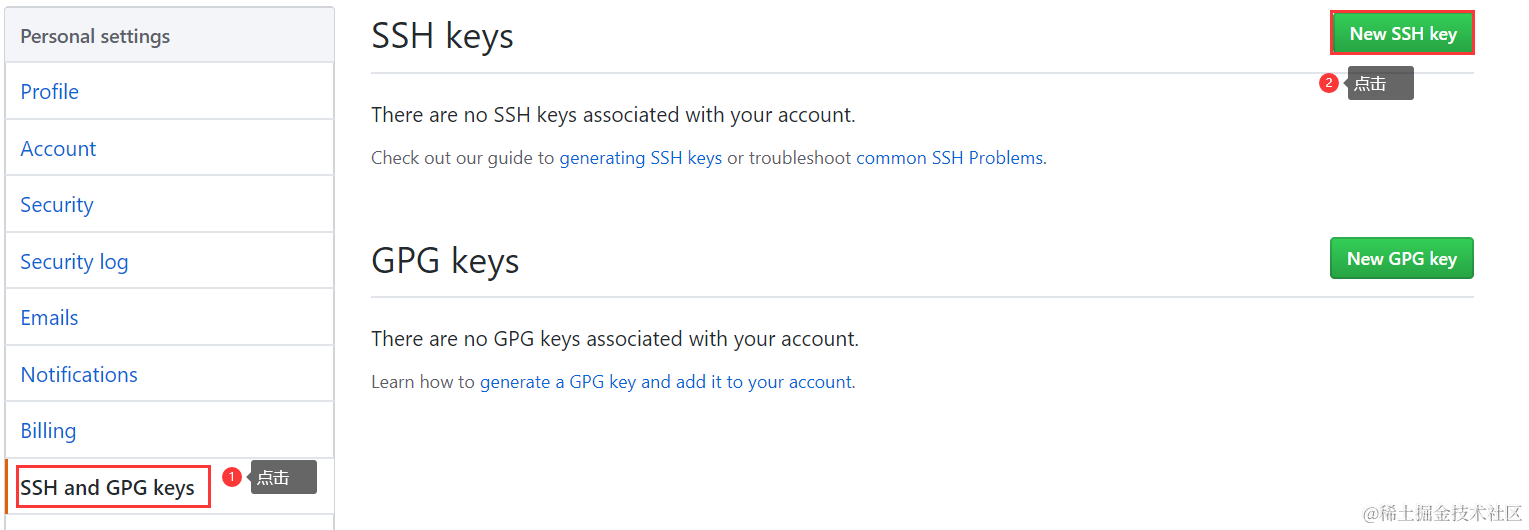Image resolution: width=1529 pixels, height=530 pixels.
Task: Click the red number 1 annotation badge
Action: [231, 478]
